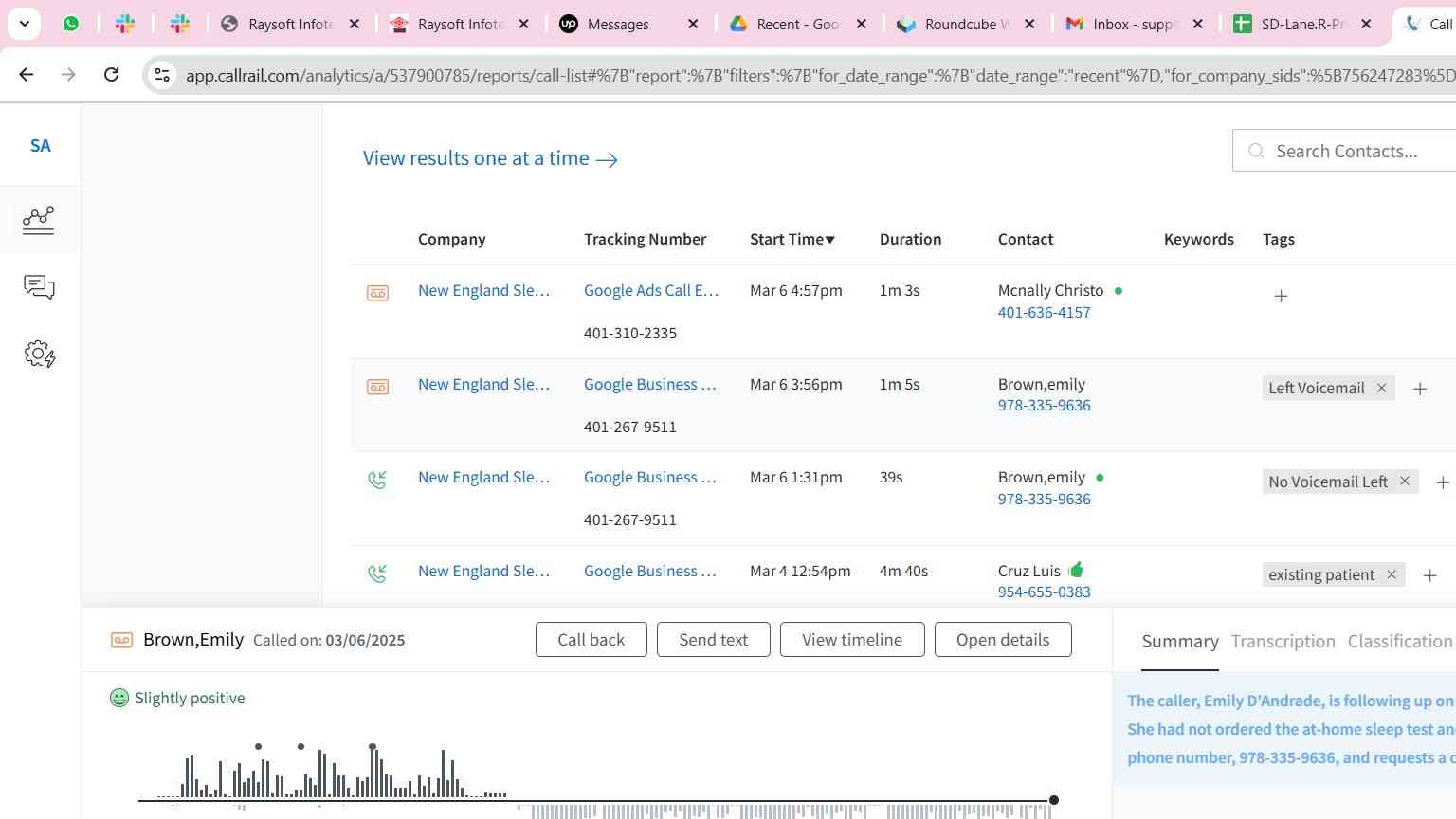Open the browser tab search dropdown

coord(24,24)
